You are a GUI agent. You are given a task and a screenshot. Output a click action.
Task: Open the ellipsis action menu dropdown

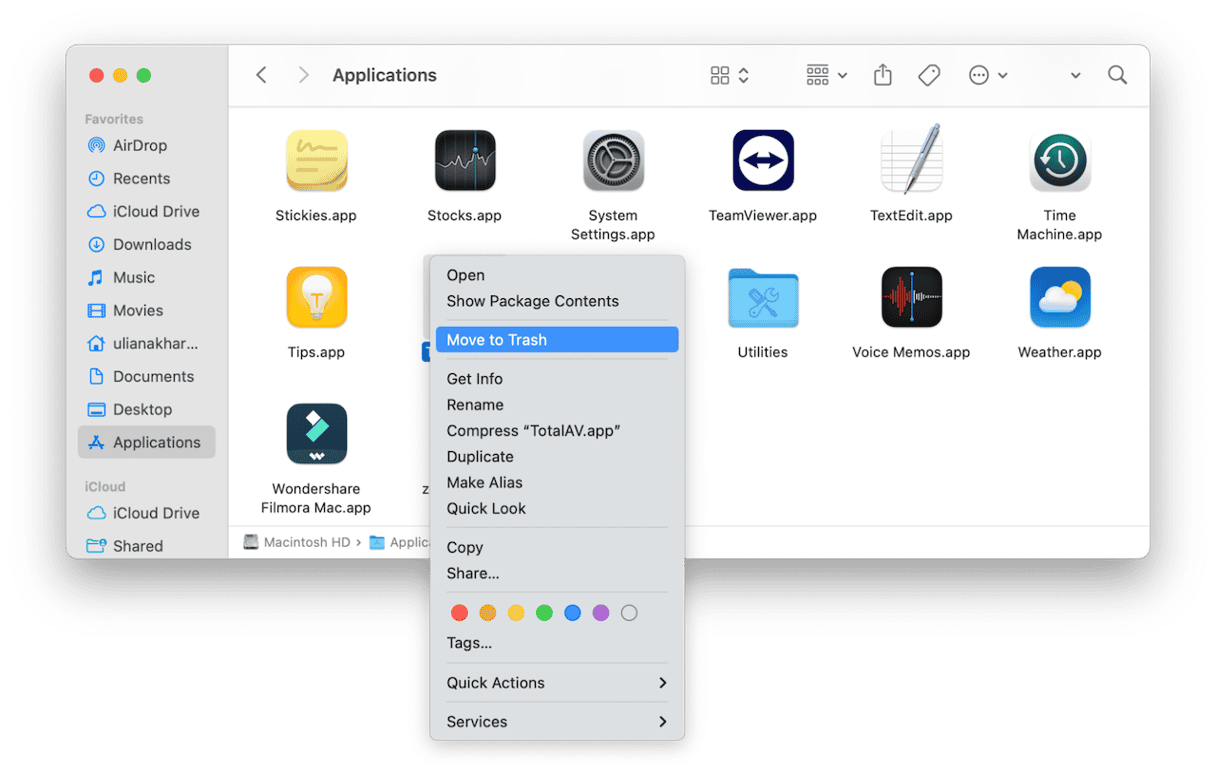[x=988, y=75]
